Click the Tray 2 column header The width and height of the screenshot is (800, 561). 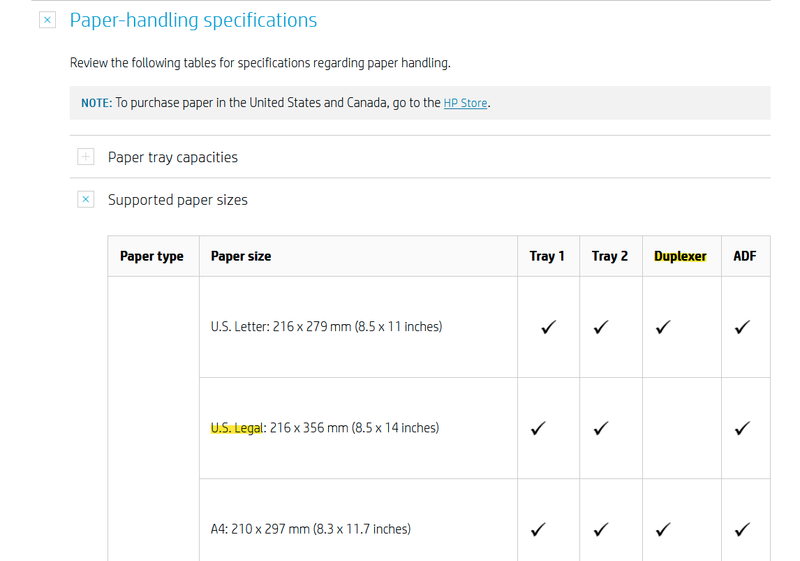click(610, 256)
